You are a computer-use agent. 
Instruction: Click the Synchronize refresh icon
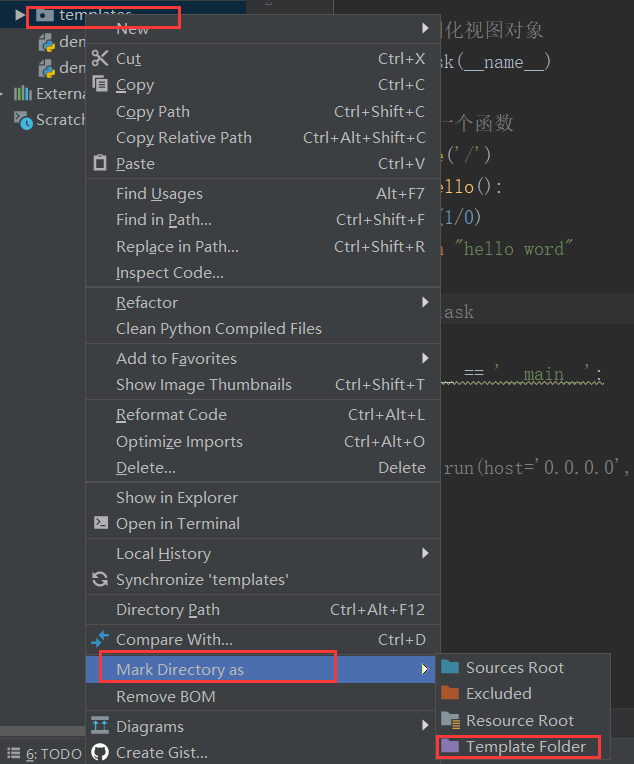pyautogui.click(x=100, y=579)
